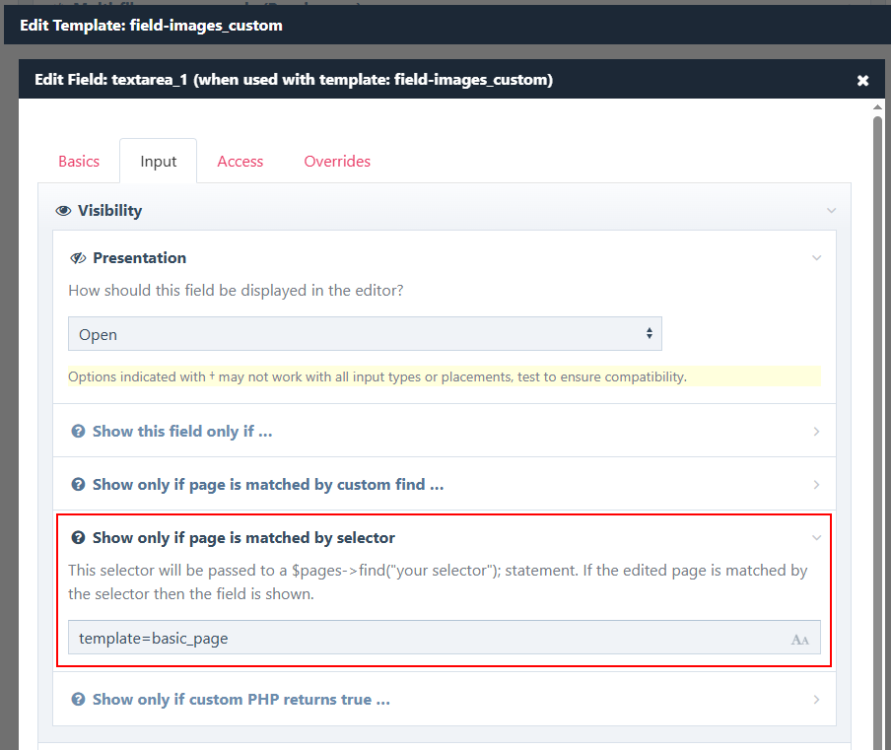
Task: Click the slashed-eye icon beside Presentation
Action: 78,258
